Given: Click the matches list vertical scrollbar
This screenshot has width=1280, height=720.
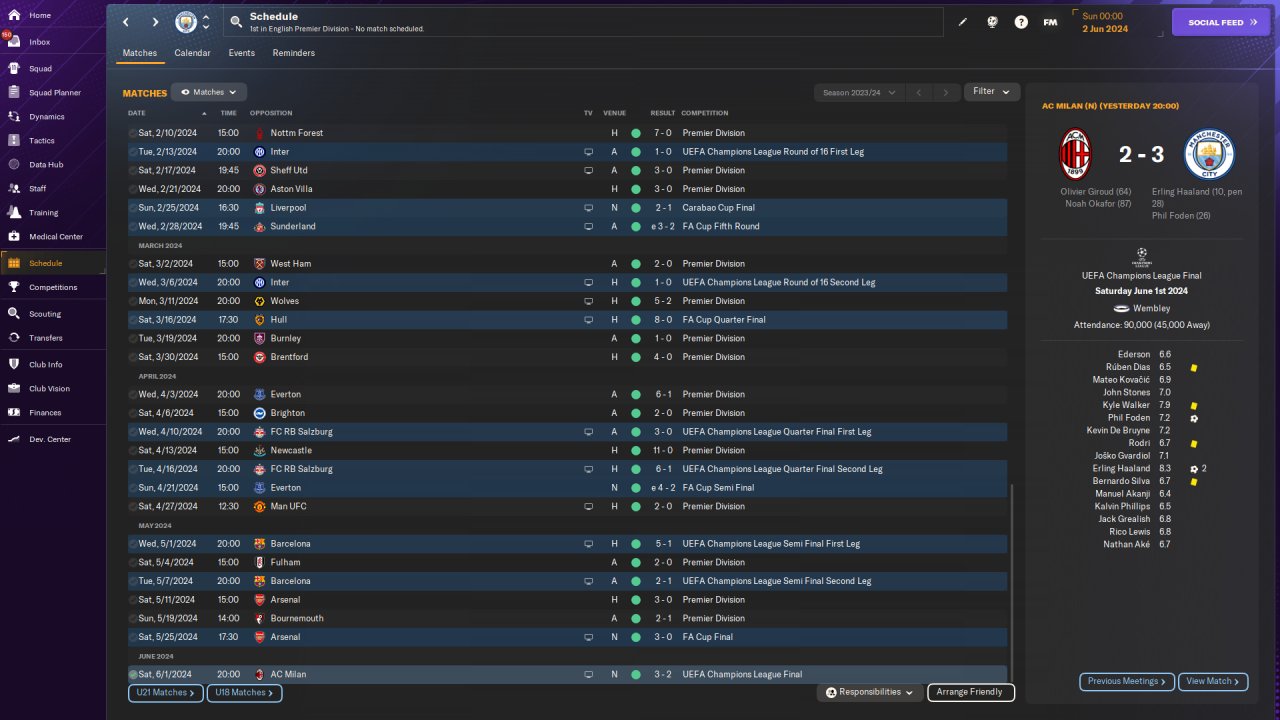Looking at the screenshot, I should 1012,582.
